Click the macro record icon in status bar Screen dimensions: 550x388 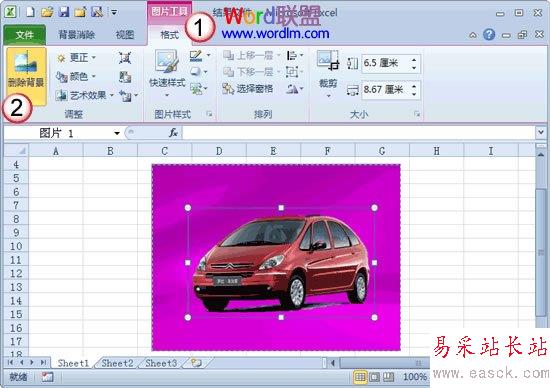click(x=47, y=377)
